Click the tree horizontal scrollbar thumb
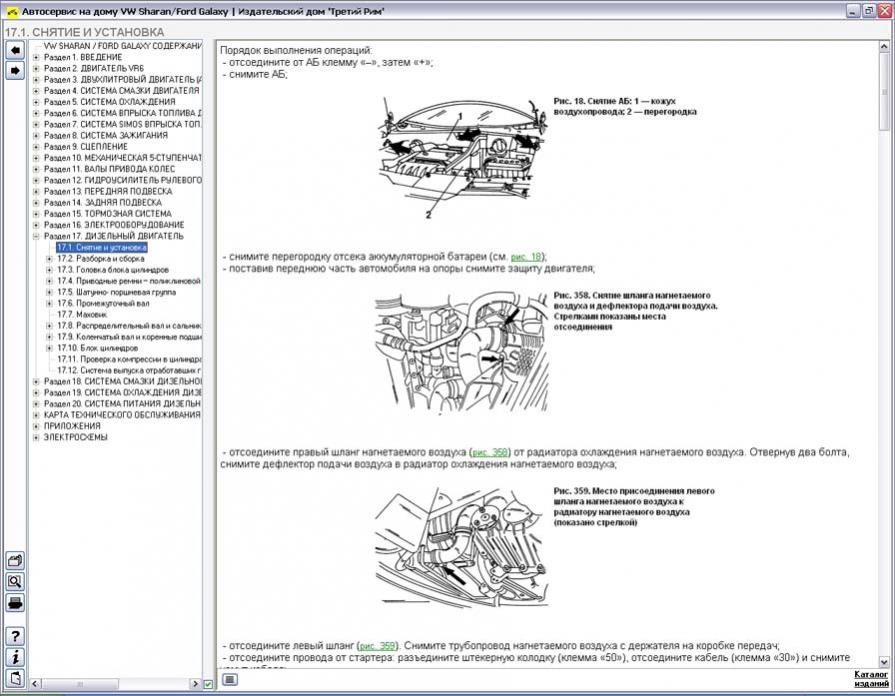Image resolution: width=895 pixels, height=696 pixels. tap(78, 683)
